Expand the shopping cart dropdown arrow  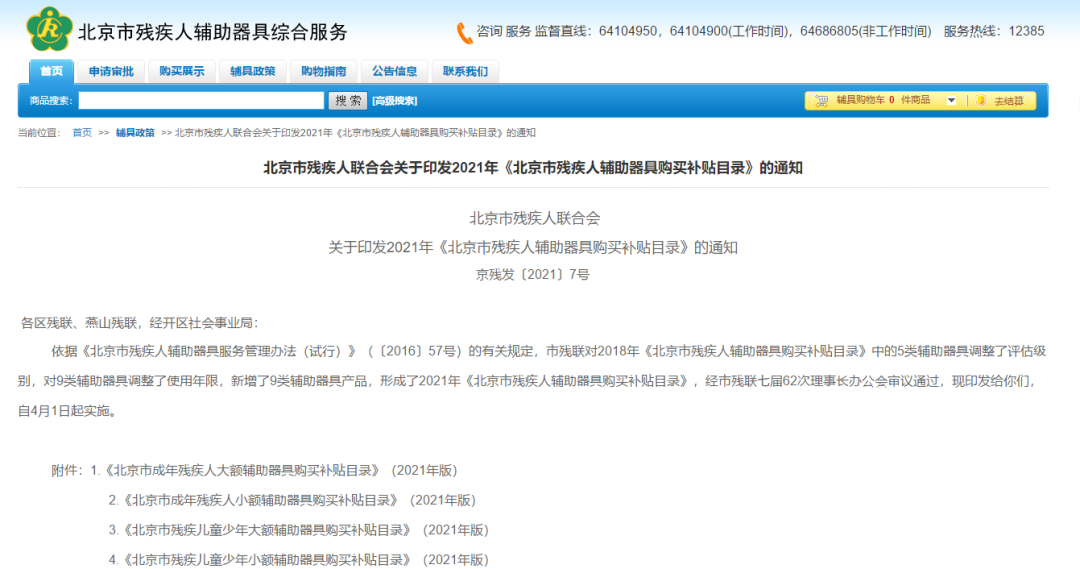(951, 101)
